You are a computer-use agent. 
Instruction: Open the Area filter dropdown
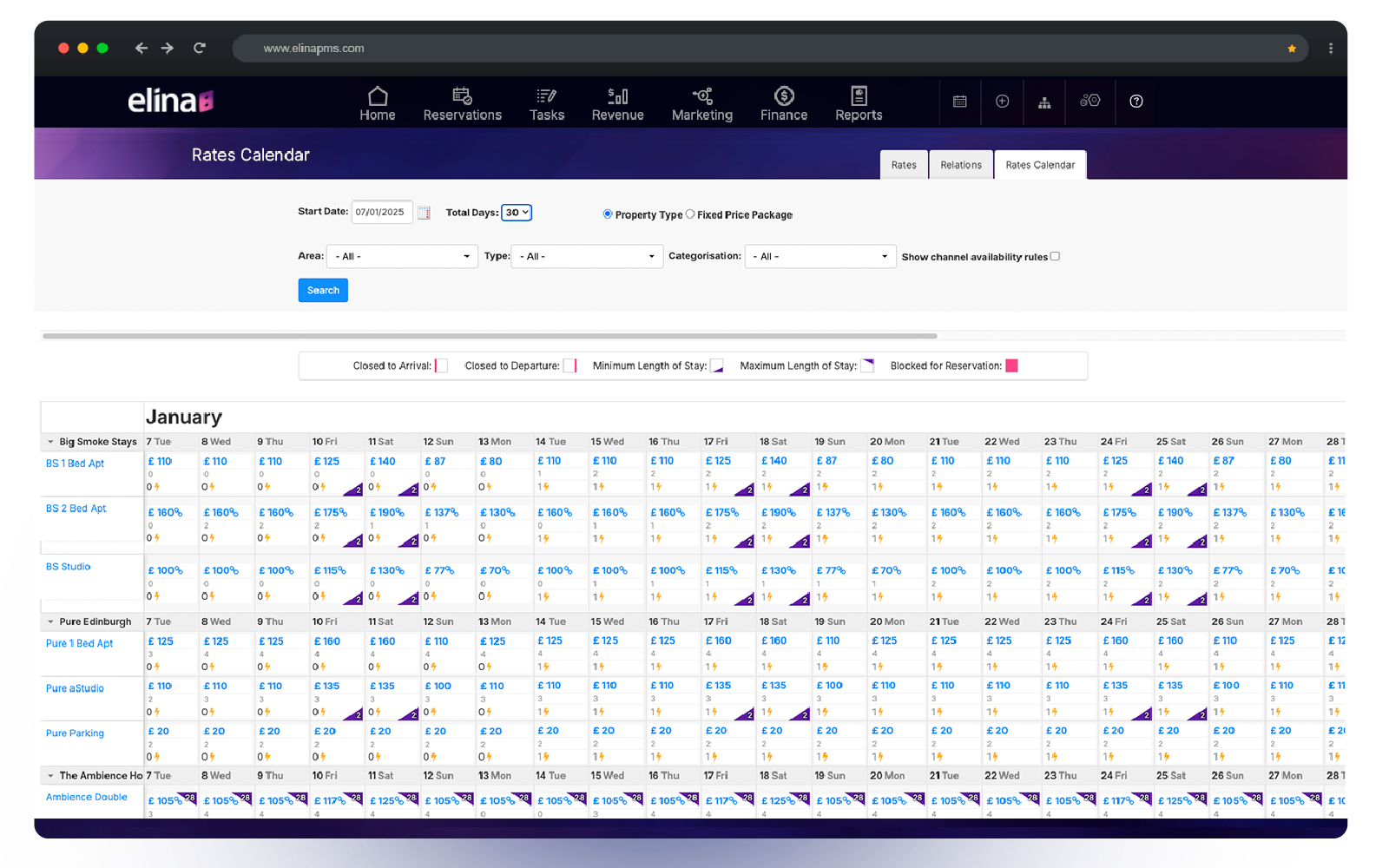click(x=402, y=257)
